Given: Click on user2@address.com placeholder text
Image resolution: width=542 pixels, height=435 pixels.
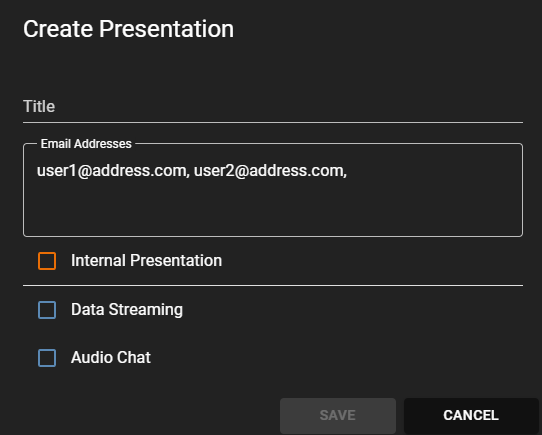Looking at the screenshot, I should point(270,170).
